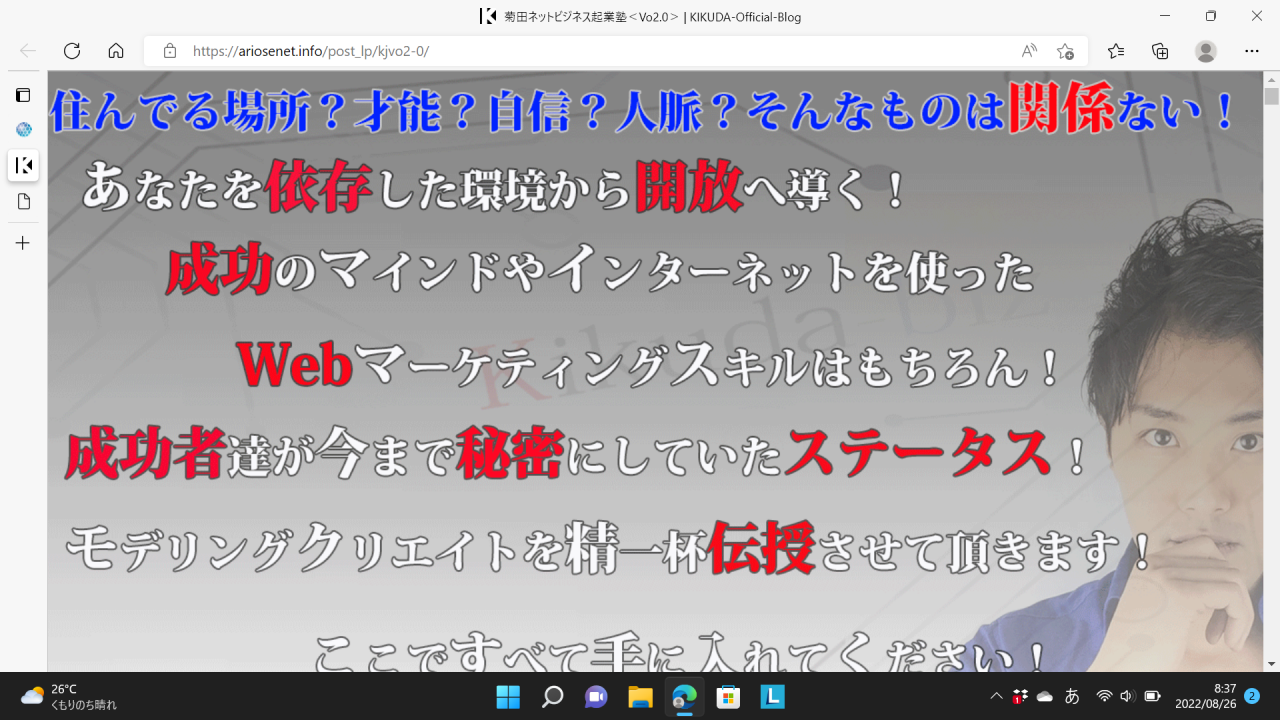Viewport: 1280px width, 720px height.
Task: Open the tab actions menu icon
Action: tap(23, 95)
